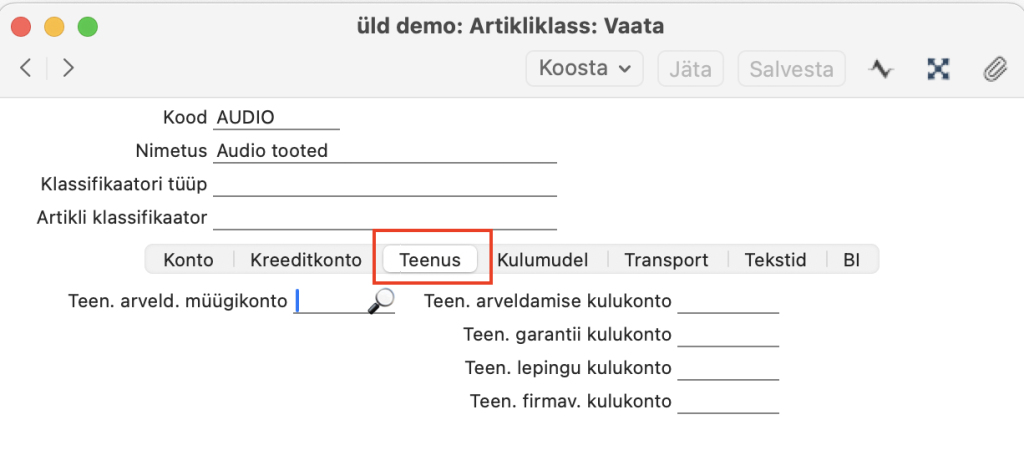
Task: Show the Tekstid tab
Action: coord(775,260)
